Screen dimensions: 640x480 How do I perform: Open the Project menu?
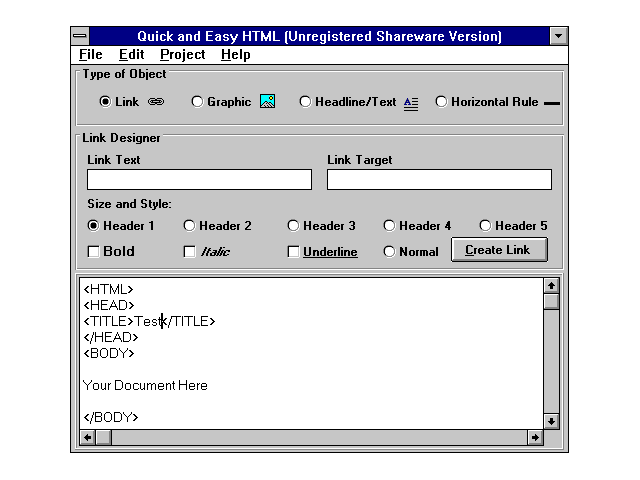tap(182, 55)
